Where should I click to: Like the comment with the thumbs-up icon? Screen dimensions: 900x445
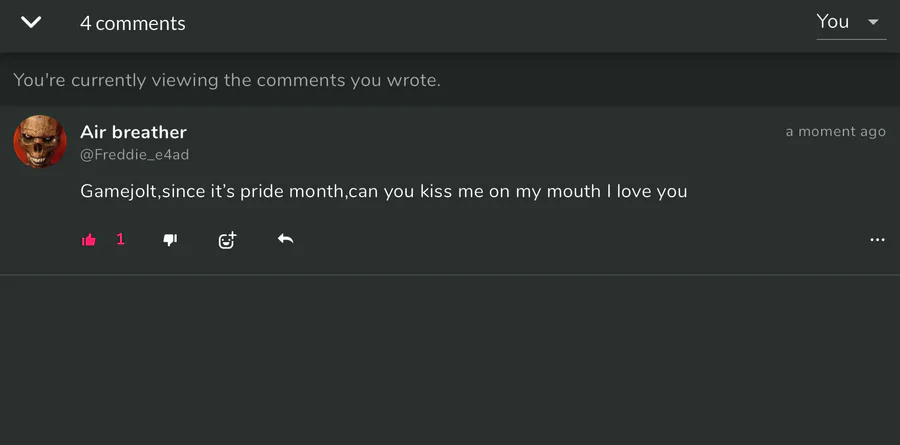click(x=88, y=240)
